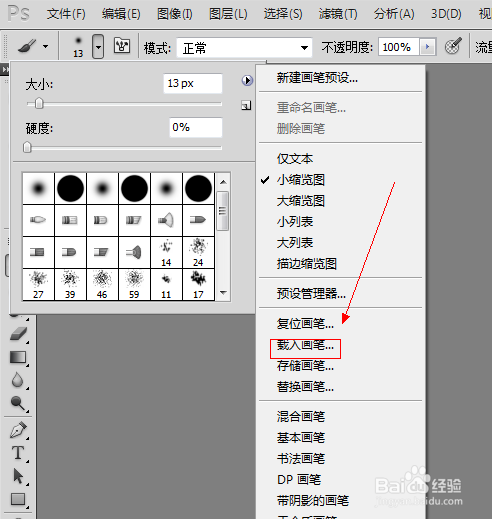Open the 编辑(E) menu
This screenshot has width=492, height=519.
coord(121,14)
